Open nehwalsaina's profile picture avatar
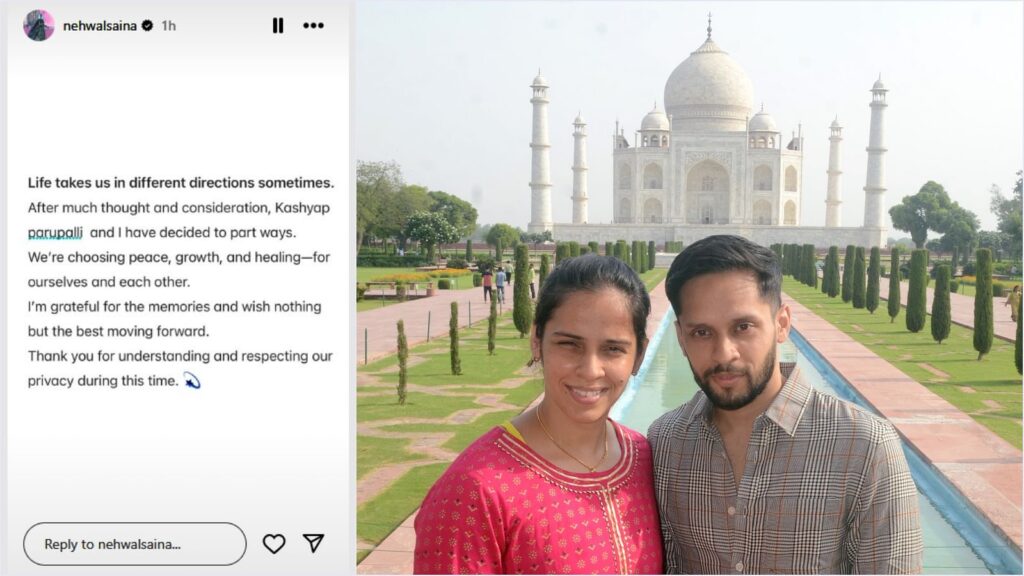The image size is (1024, 576). click(x=39, y=25)
